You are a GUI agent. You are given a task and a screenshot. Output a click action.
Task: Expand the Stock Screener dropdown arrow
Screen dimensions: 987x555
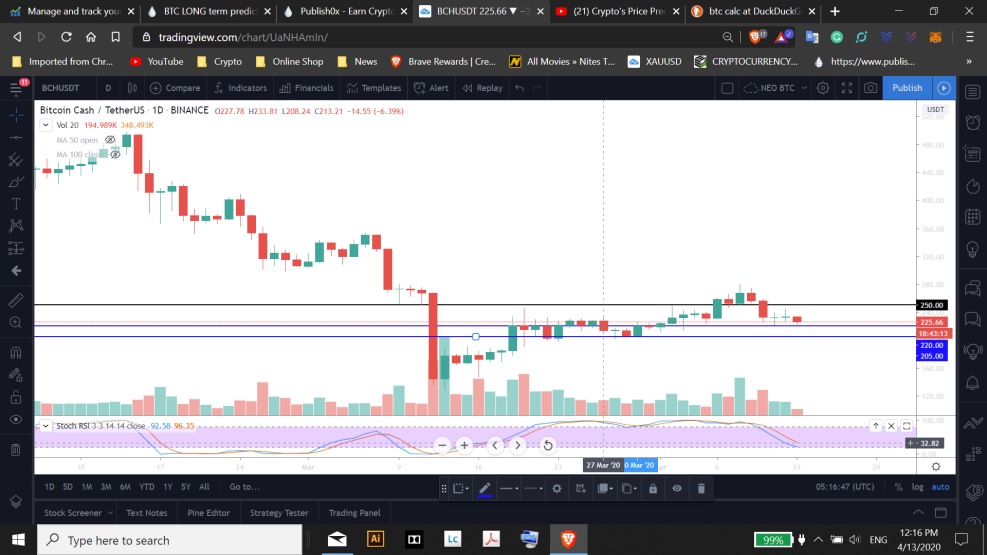110,513
